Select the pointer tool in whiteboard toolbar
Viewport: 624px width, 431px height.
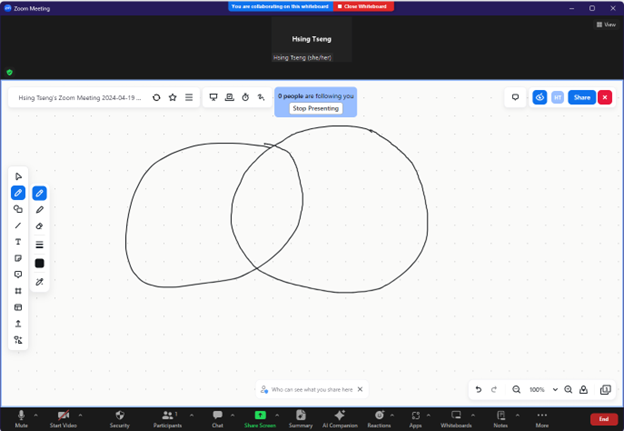click(18, 176)
